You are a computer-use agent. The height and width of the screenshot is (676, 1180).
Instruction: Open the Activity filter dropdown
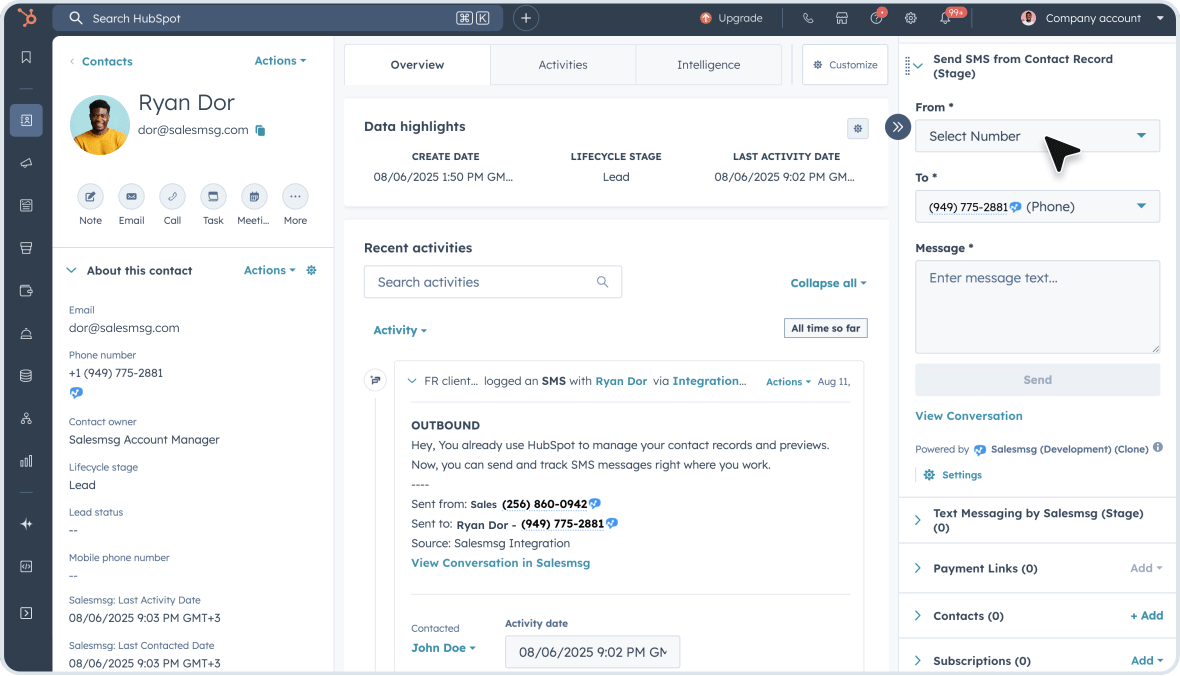[x=400, y=330]
